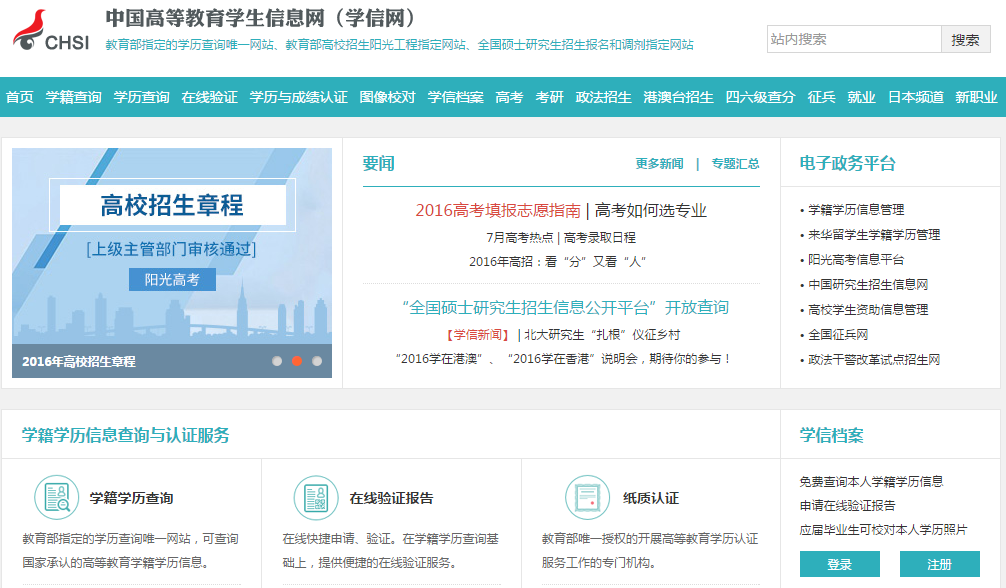The image size is (1006, 588).
Task: Open 阳光高考信息平台 link
Action: 856,260
